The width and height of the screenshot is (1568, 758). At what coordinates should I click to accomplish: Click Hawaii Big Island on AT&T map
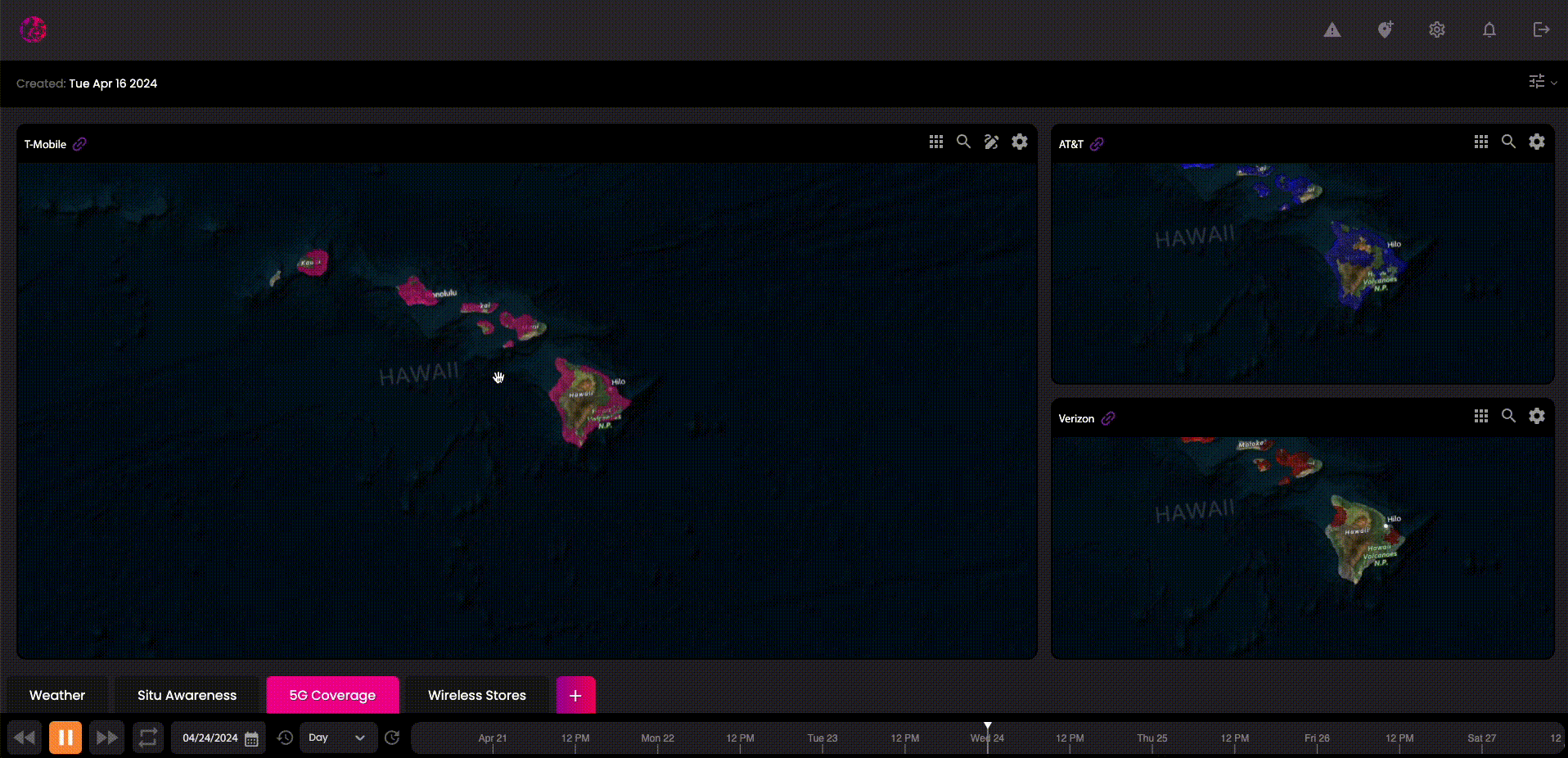[x=1364, y=264]
